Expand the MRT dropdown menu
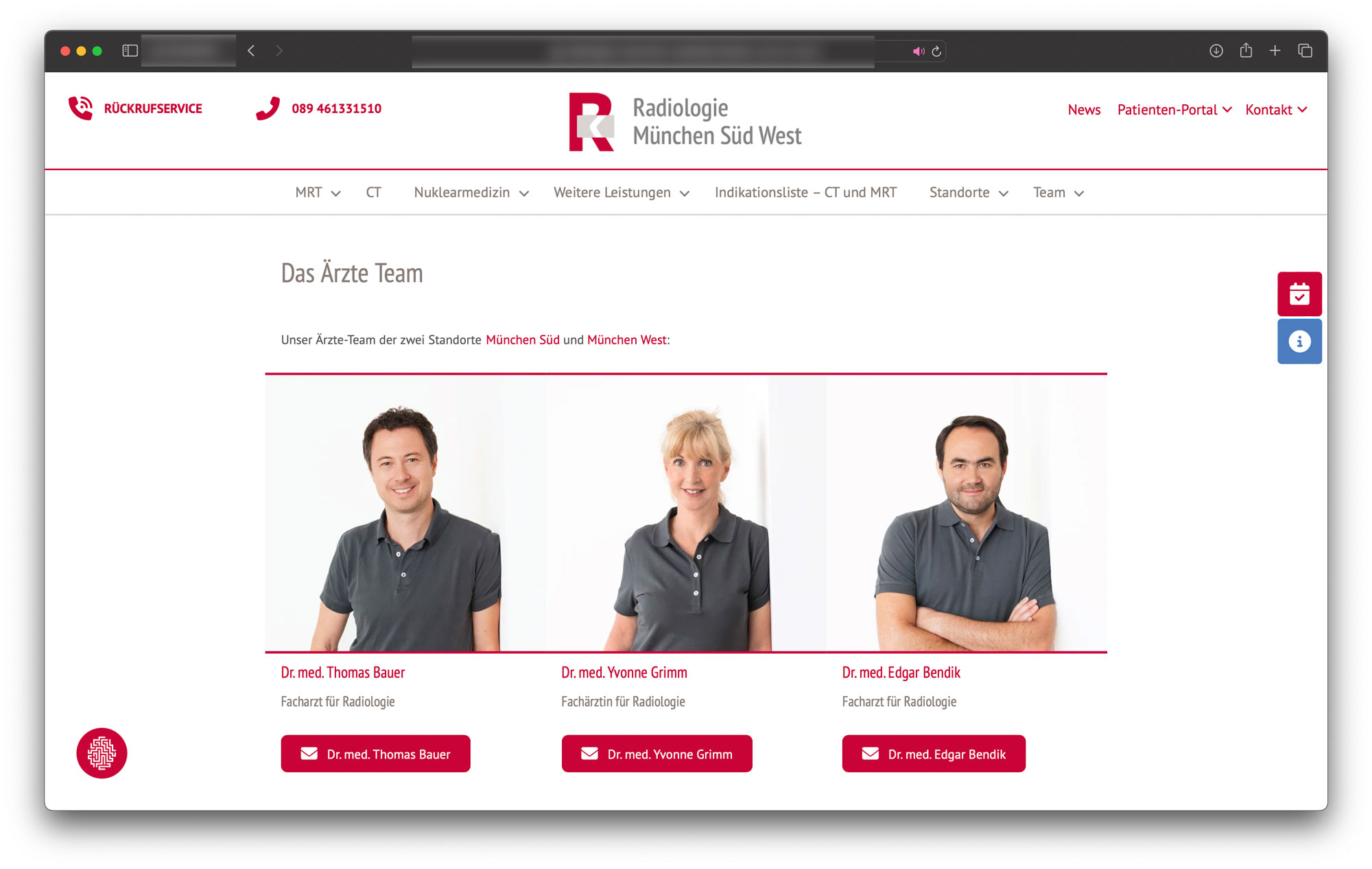1372x869 pixels. point(318,193)
